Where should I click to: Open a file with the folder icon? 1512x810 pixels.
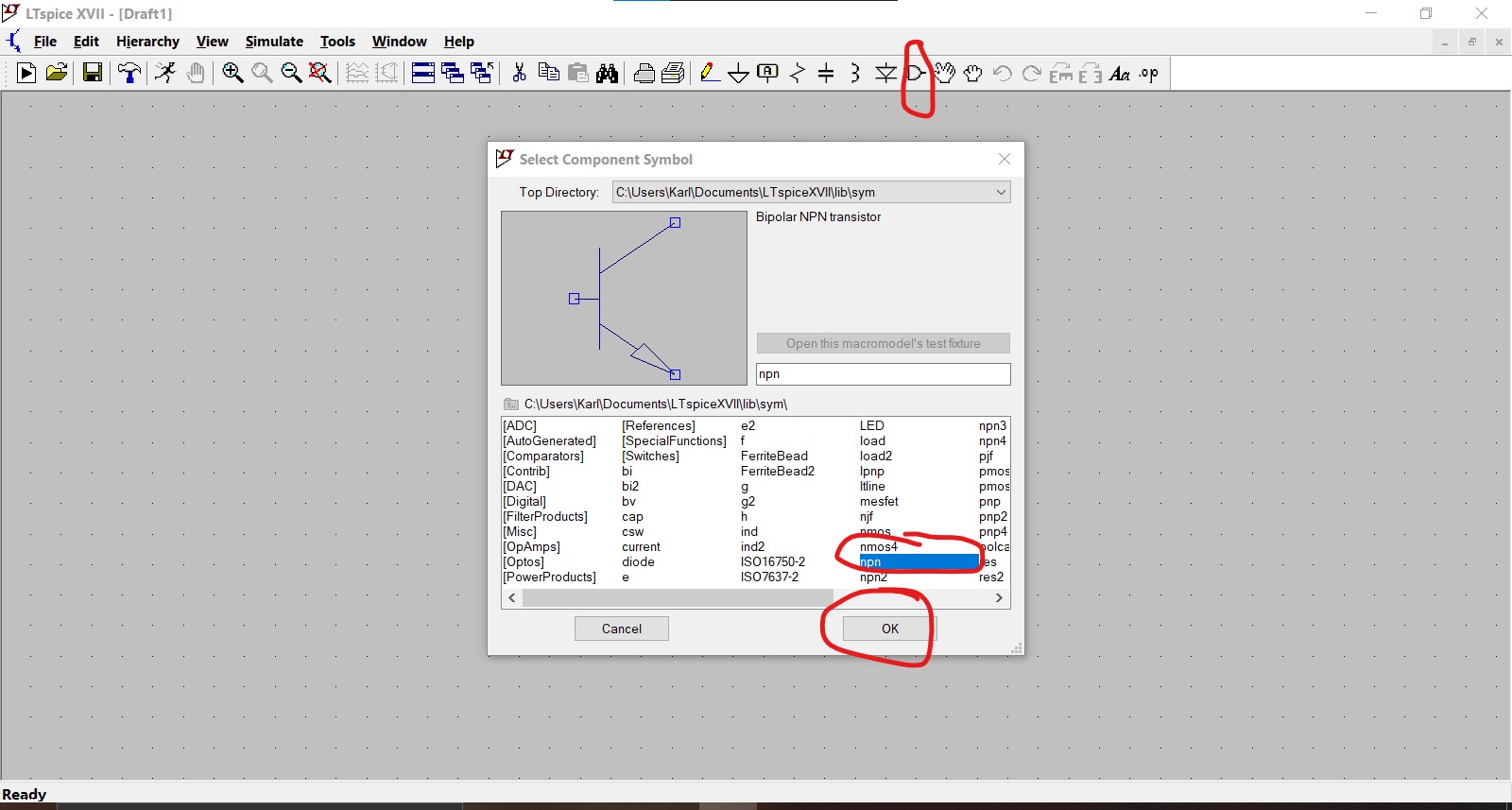coord(57,73)
